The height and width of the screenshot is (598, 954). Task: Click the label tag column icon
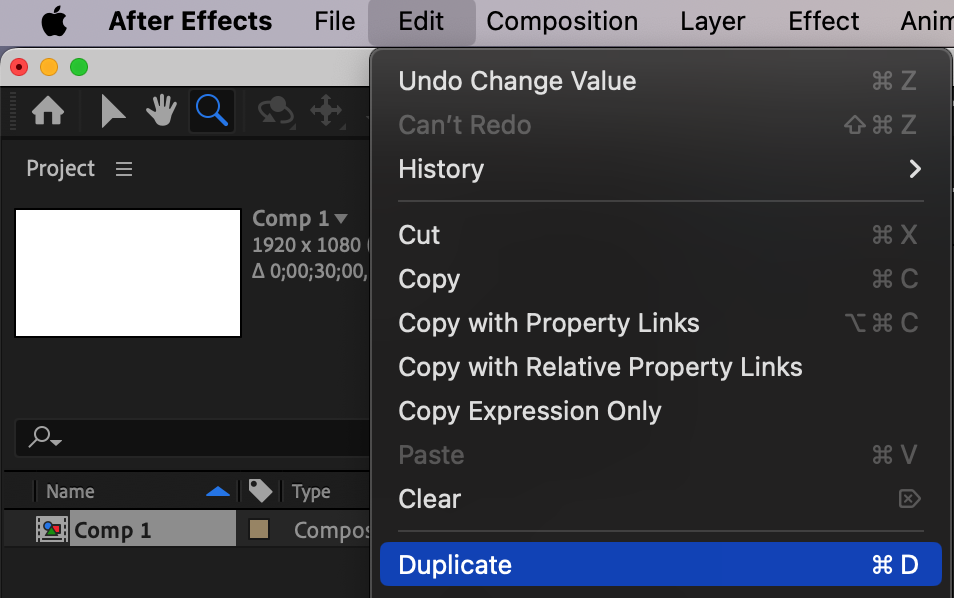260,491
